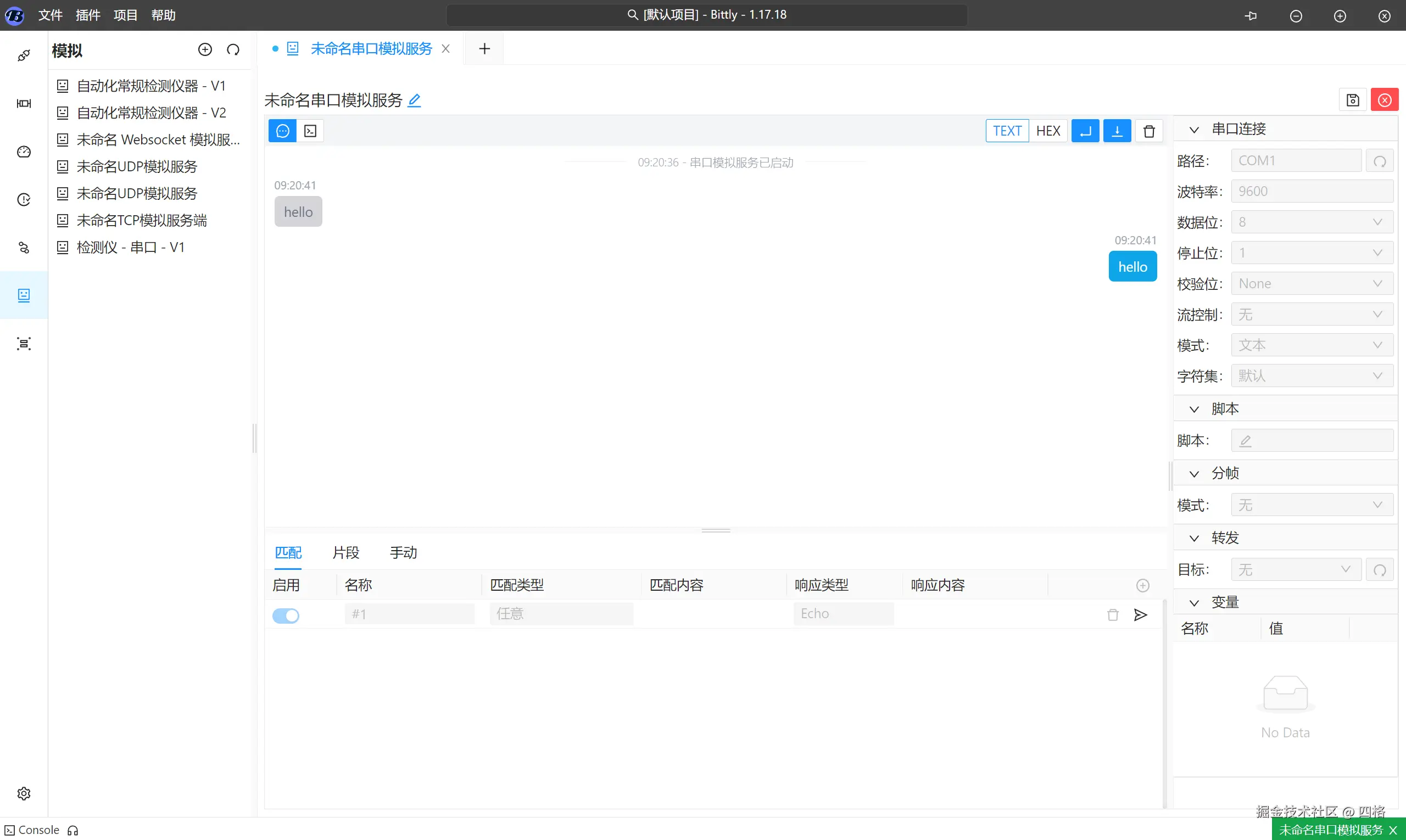Open settings gear in left sidebar
This screenshot has height=840, width=1406.
(x=24, y=793)
